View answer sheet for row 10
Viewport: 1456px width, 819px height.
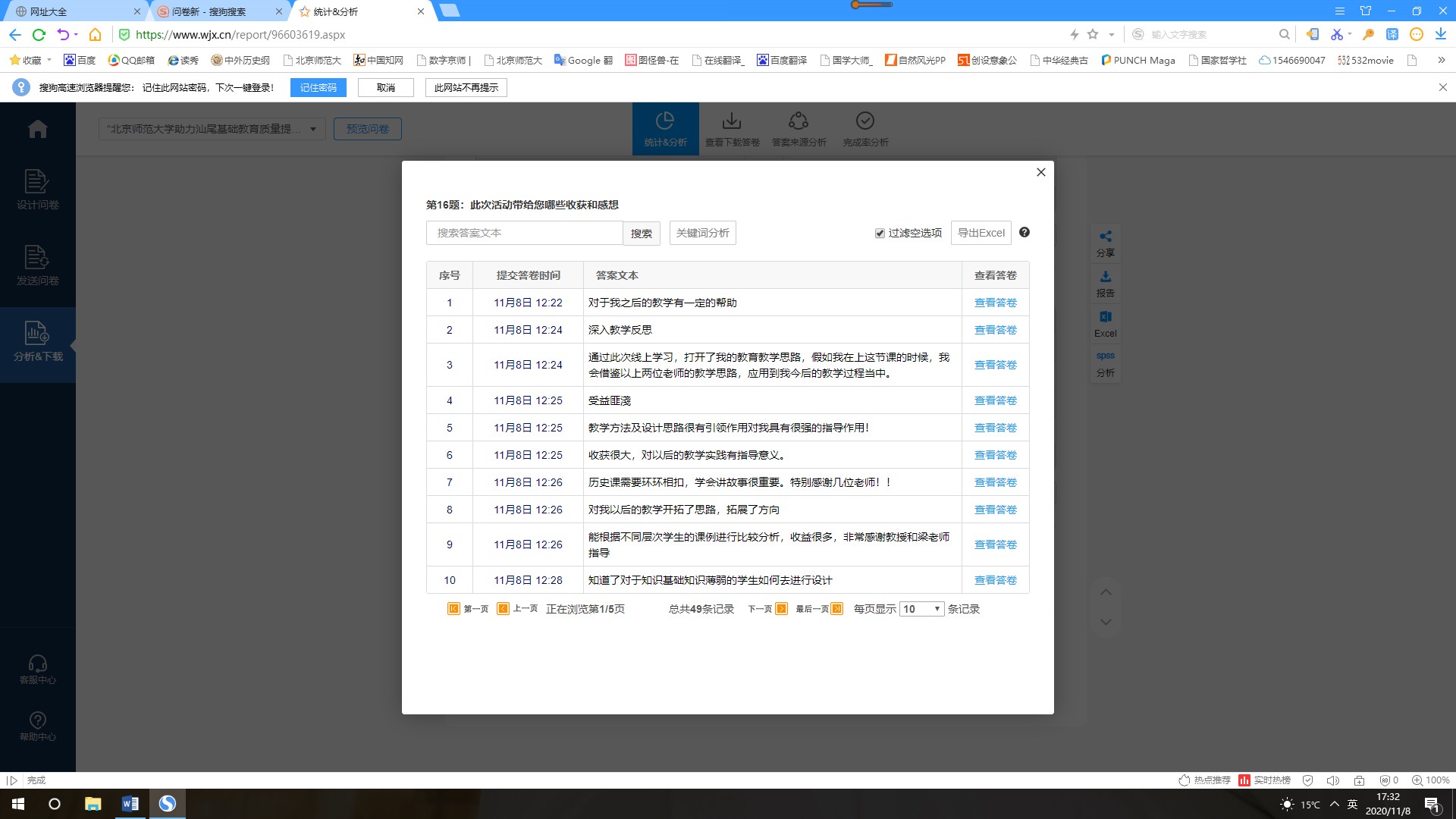point(995,580)
